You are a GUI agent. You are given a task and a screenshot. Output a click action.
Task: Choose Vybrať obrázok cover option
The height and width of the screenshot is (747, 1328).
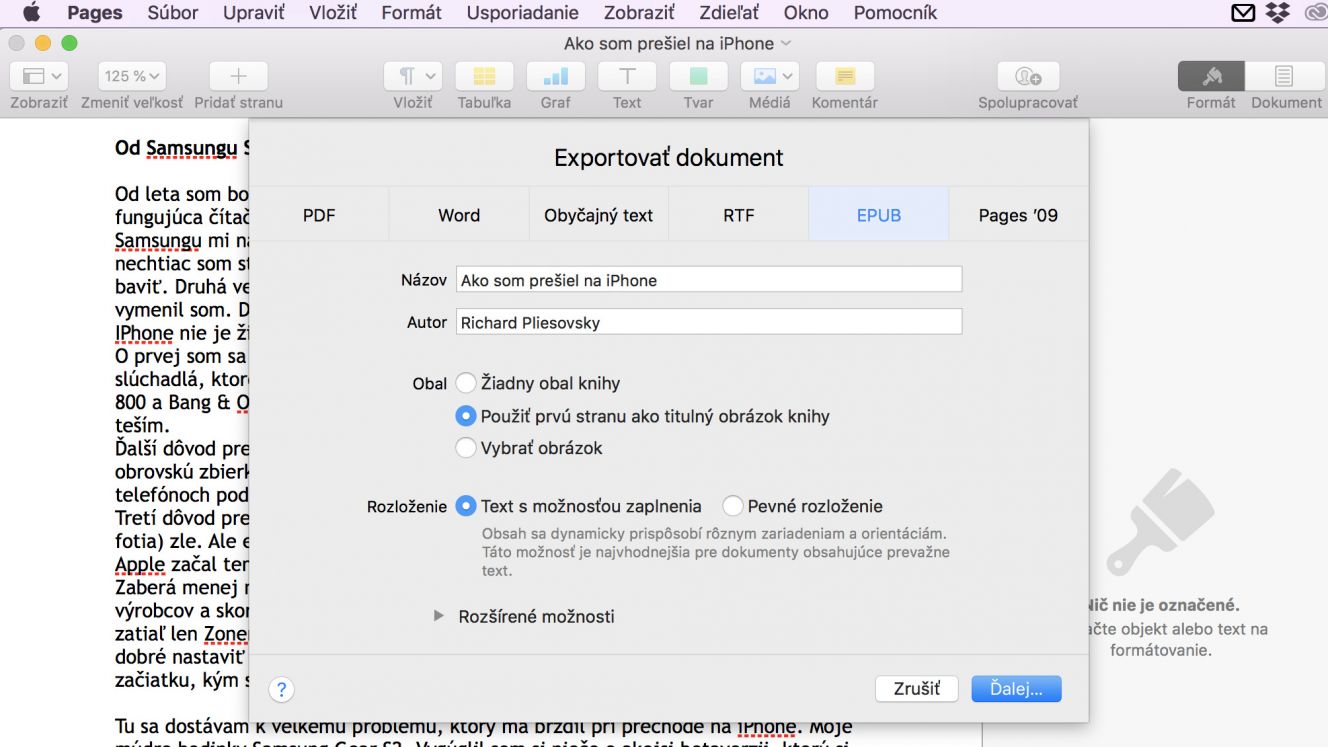click(466, 448)
